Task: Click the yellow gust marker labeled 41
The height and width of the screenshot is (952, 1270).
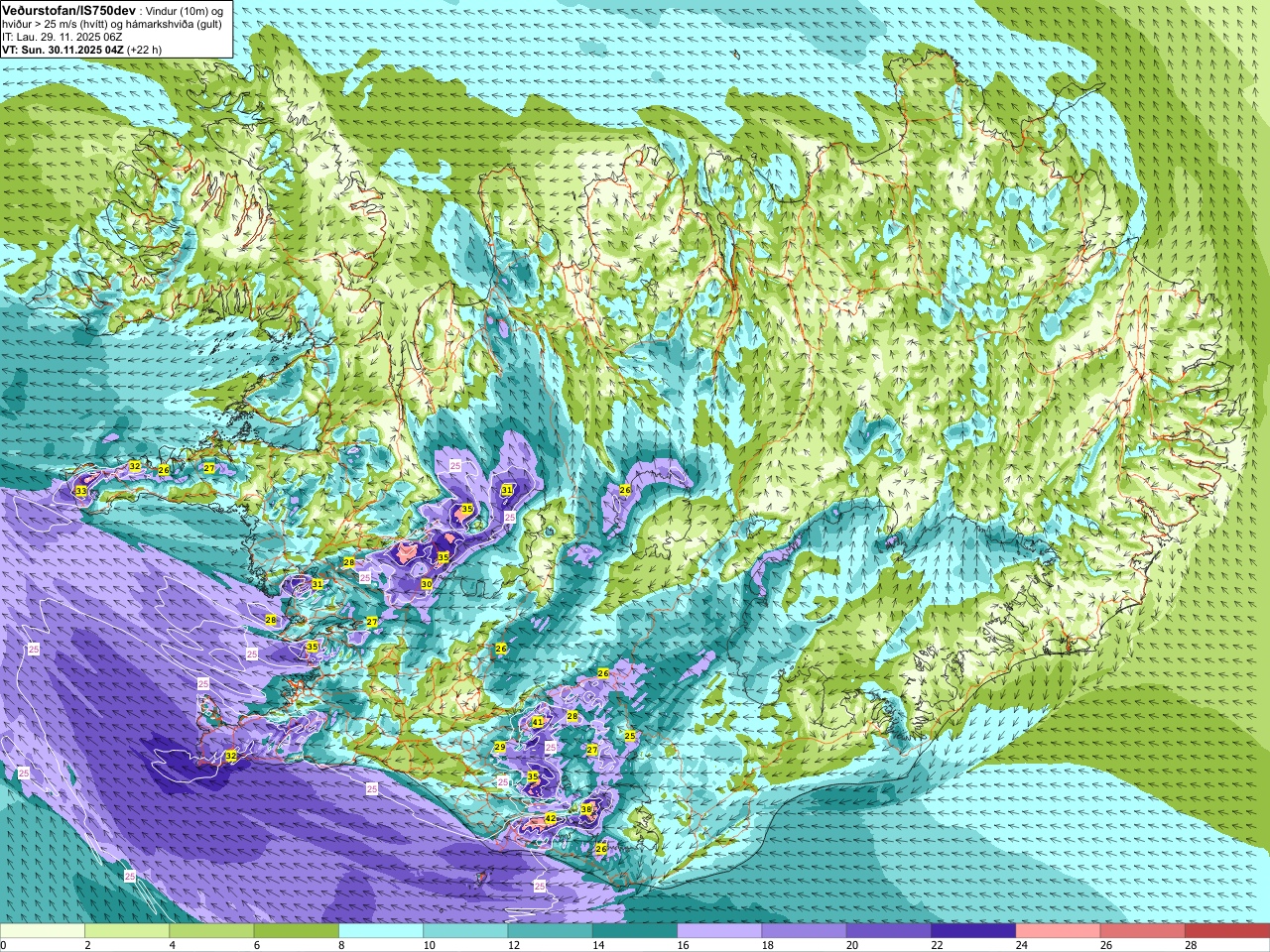Action: point(538,722)
